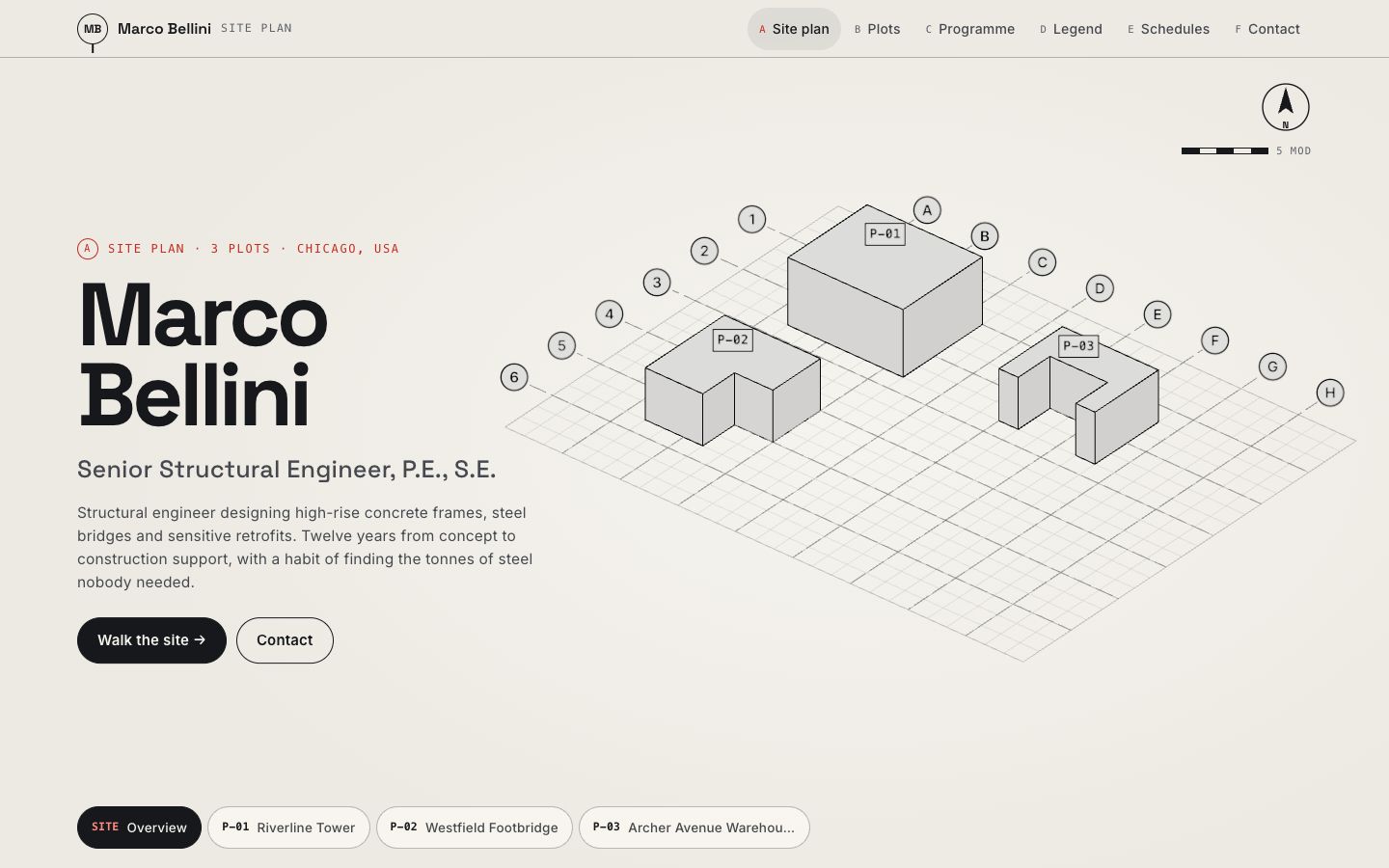Click the red SITE PLAN · 3 PLOTS · CHICAGO, USA text
1389x868 pixels.
pos(254,249)
